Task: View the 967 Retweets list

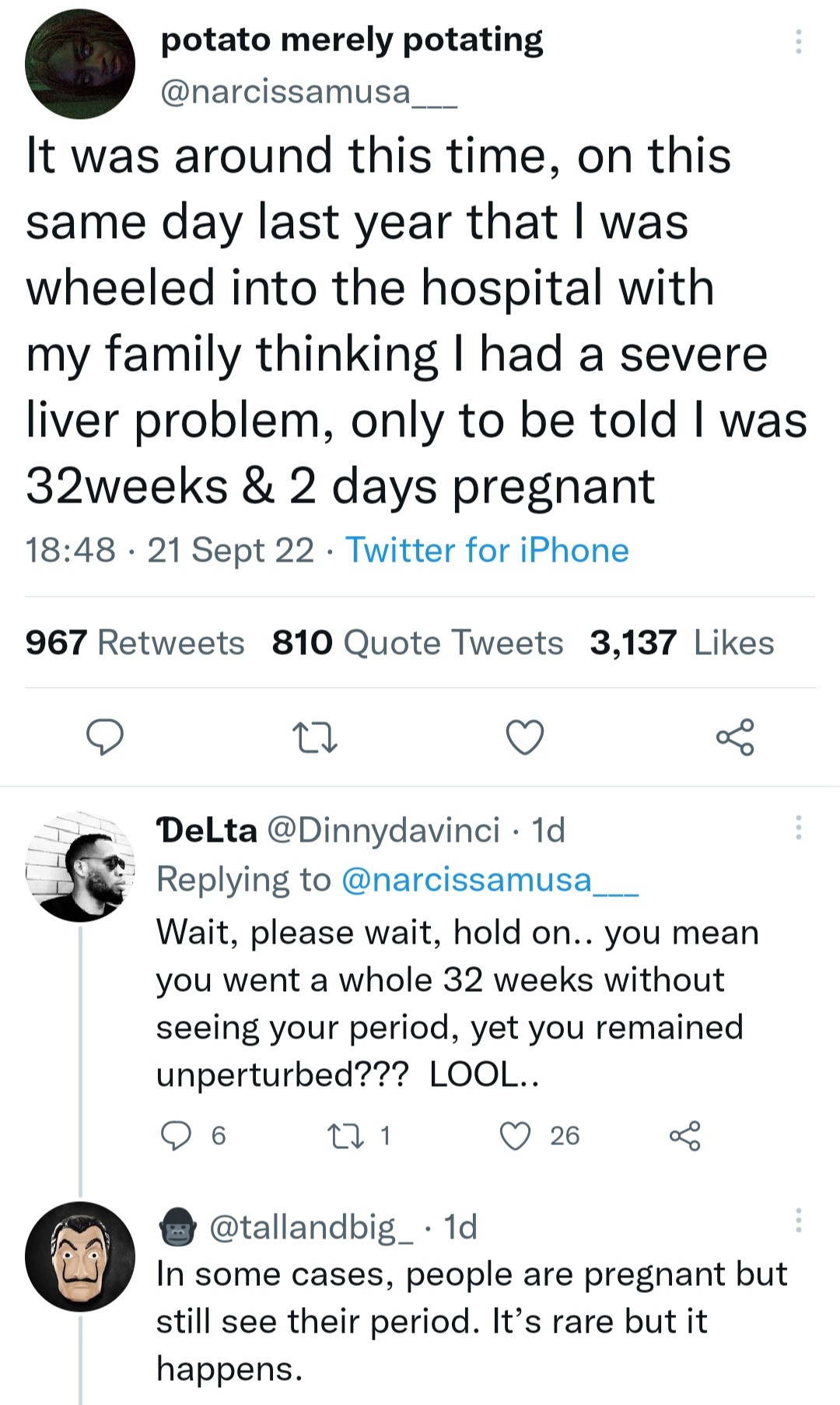Action: [x=135, y=643]
